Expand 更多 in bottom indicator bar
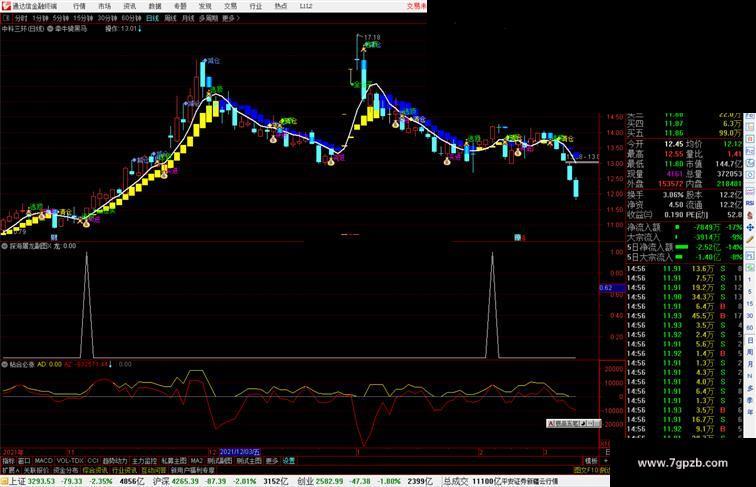 tap(272, 461)
